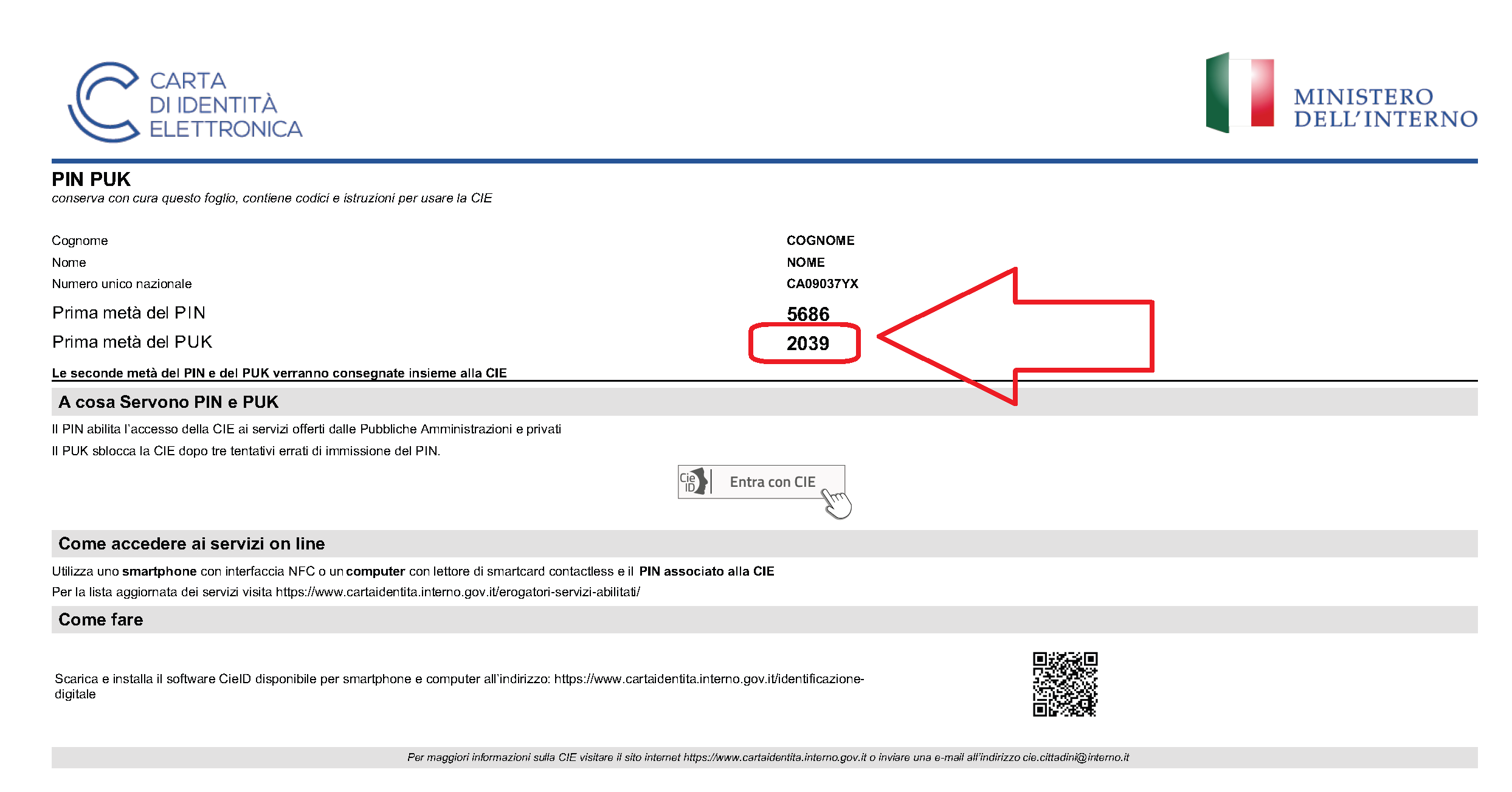Click the Italian flag icon
This screenshot has height=792, width=1512.
(x=1239, y=92)
